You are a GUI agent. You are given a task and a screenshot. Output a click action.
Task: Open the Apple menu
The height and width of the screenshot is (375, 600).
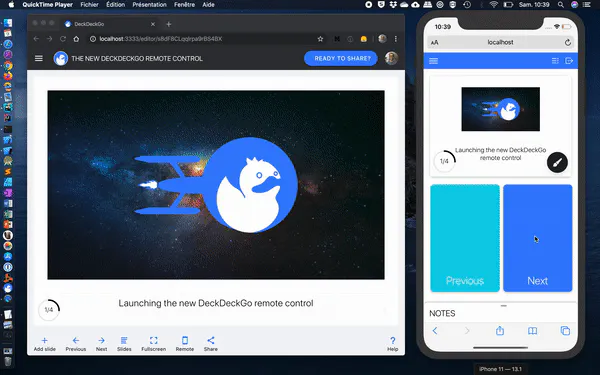[x=11, y=5]
